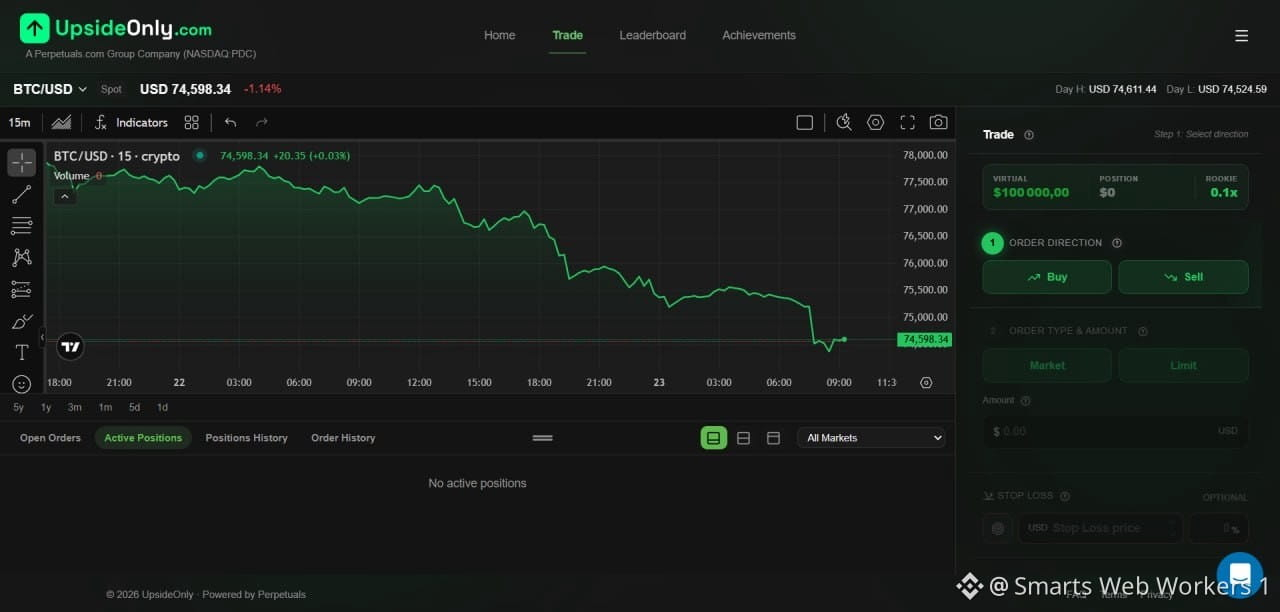
Task: Take a chart snapshot with camera icon
Action: (x=938, y=122)
